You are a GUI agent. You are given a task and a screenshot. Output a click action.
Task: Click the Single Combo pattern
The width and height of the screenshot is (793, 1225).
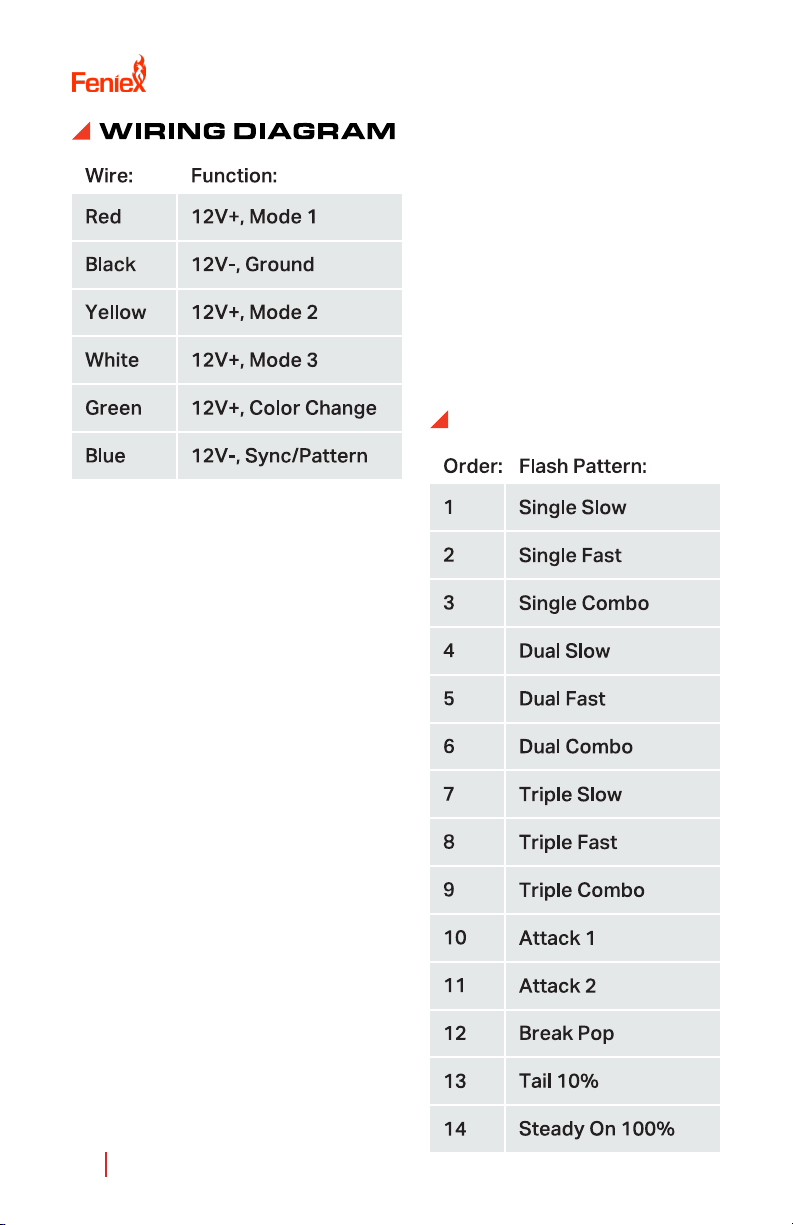pos(583,603)
